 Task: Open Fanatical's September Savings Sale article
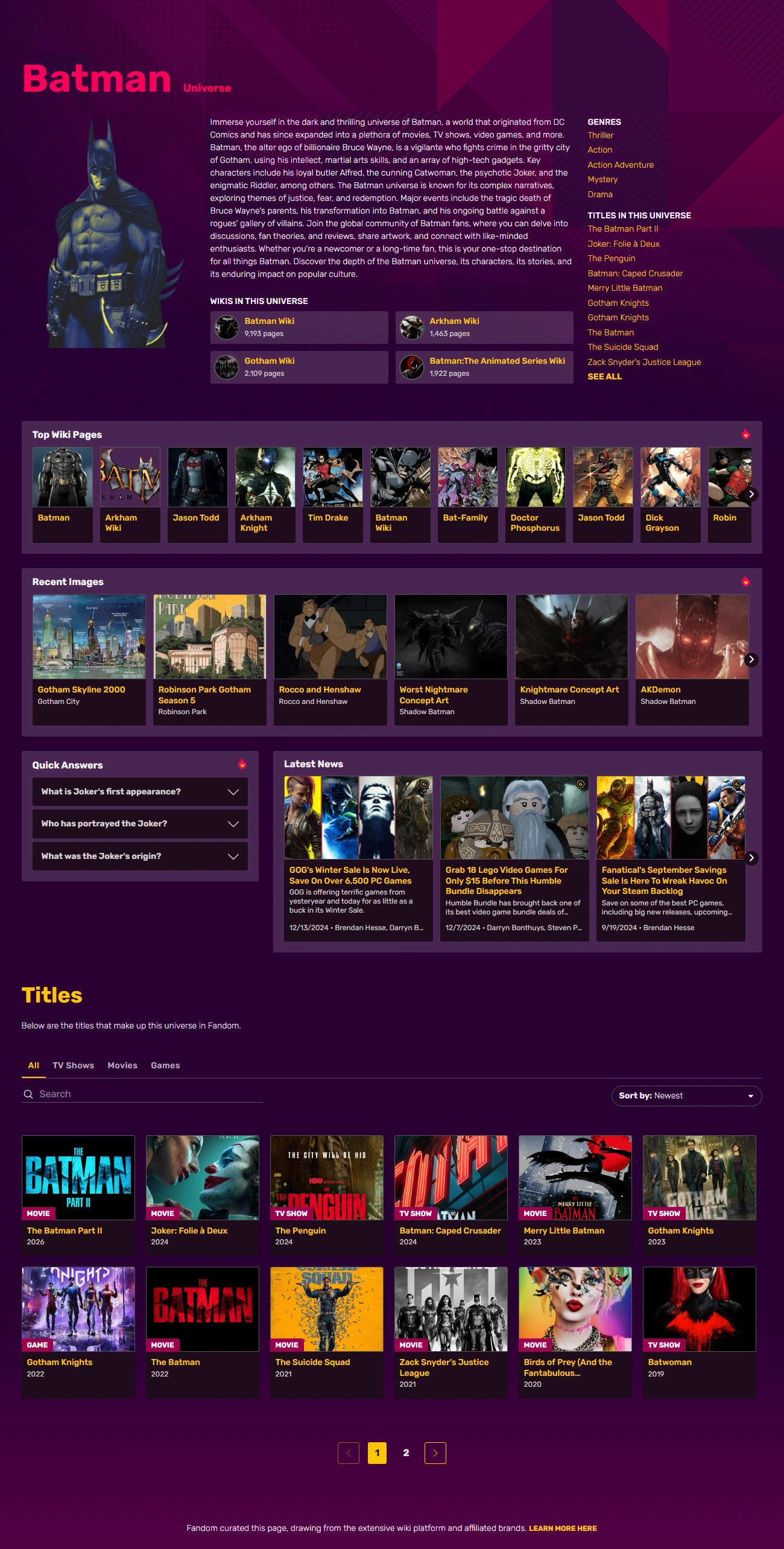click(x=671, y=858)
